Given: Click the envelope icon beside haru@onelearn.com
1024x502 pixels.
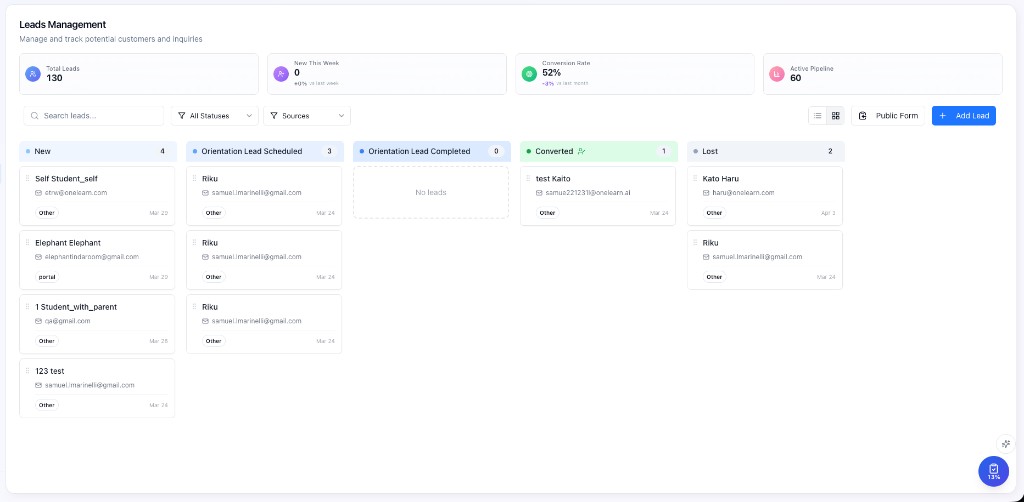Looking at the screenshot, I should [x=706, y=193].
